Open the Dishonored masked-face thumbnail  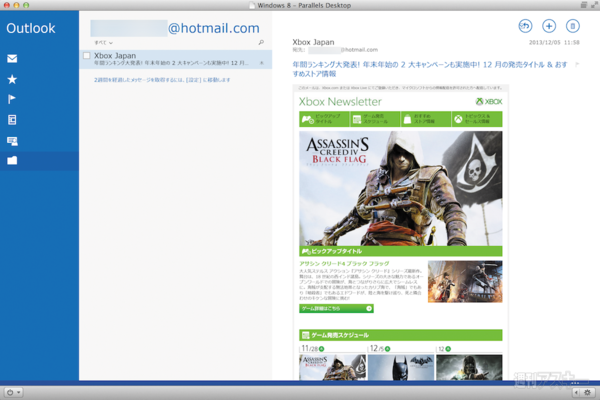(x=469, y=367)
